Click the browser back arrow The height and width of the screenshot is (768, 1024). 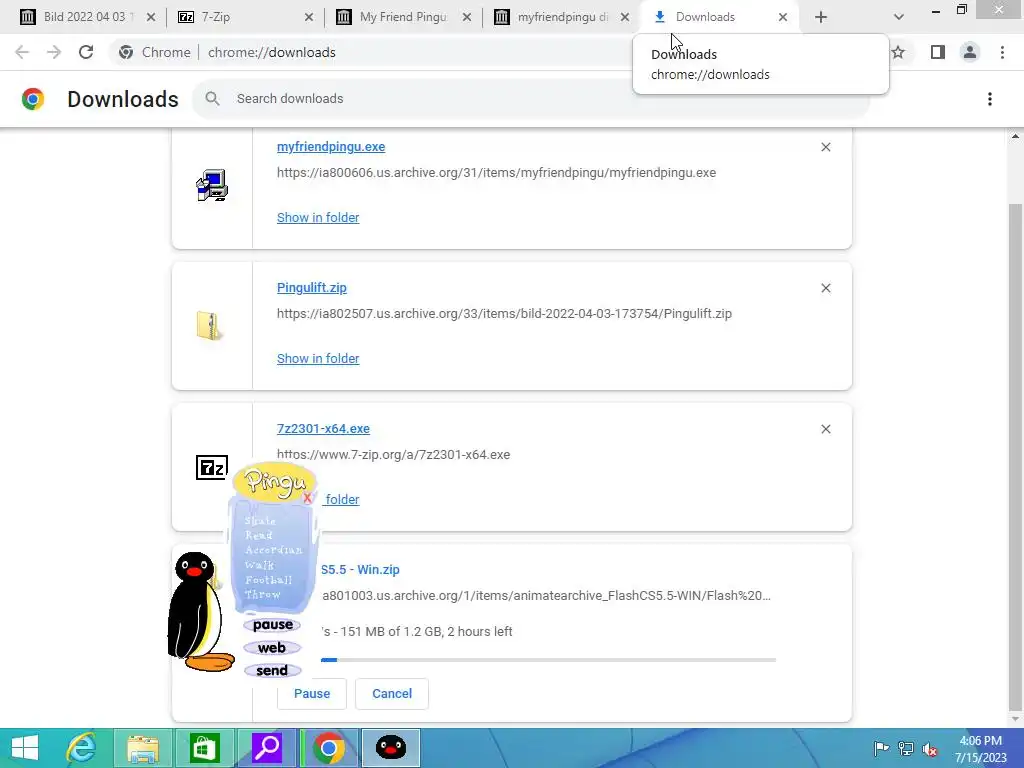click(x=22, y=52)
